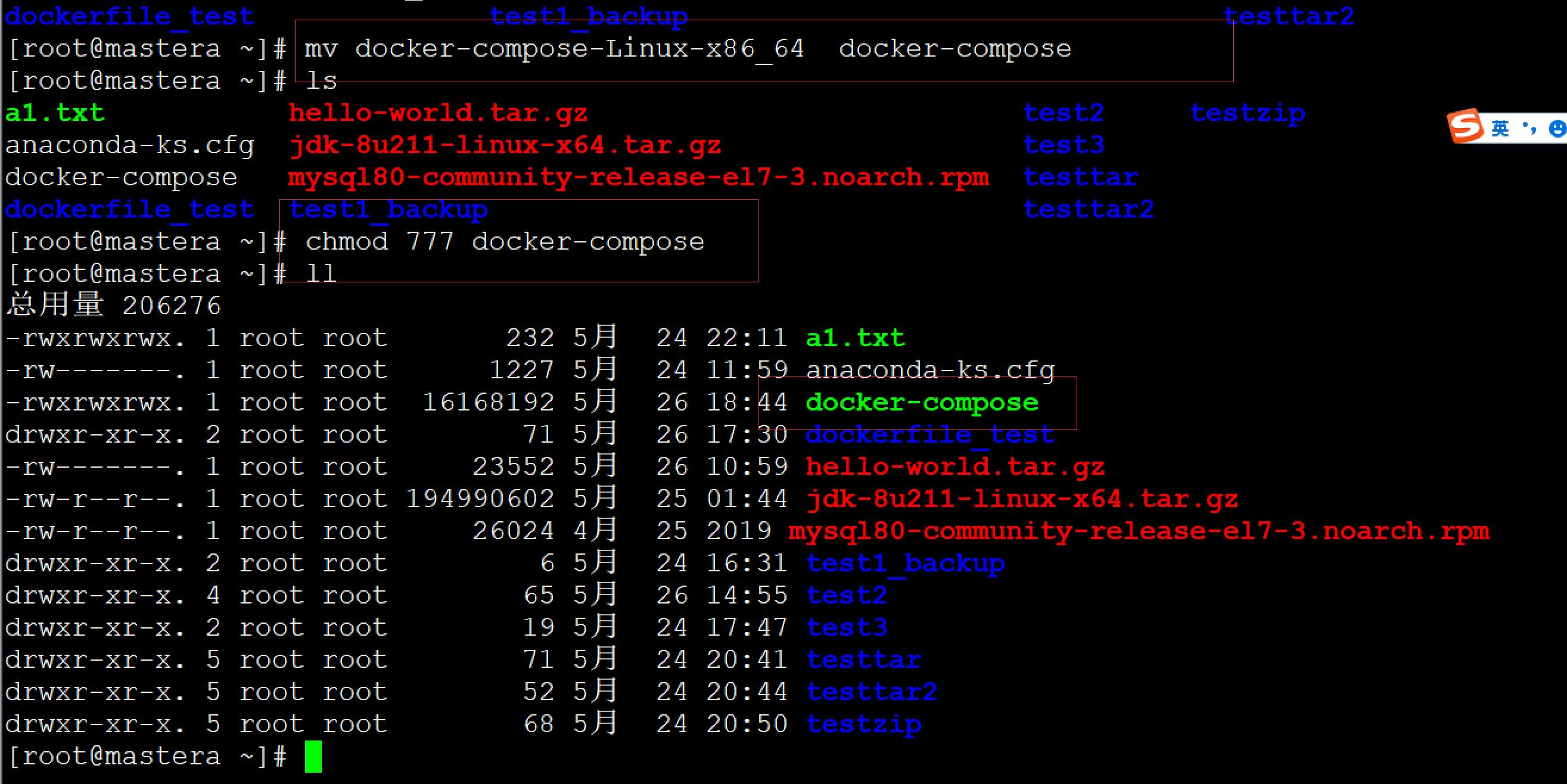The height and width of the screenshot is (784, 1567).
Task: Select hello-world.tar.gz in the ls output
Action: coord(438,113)
